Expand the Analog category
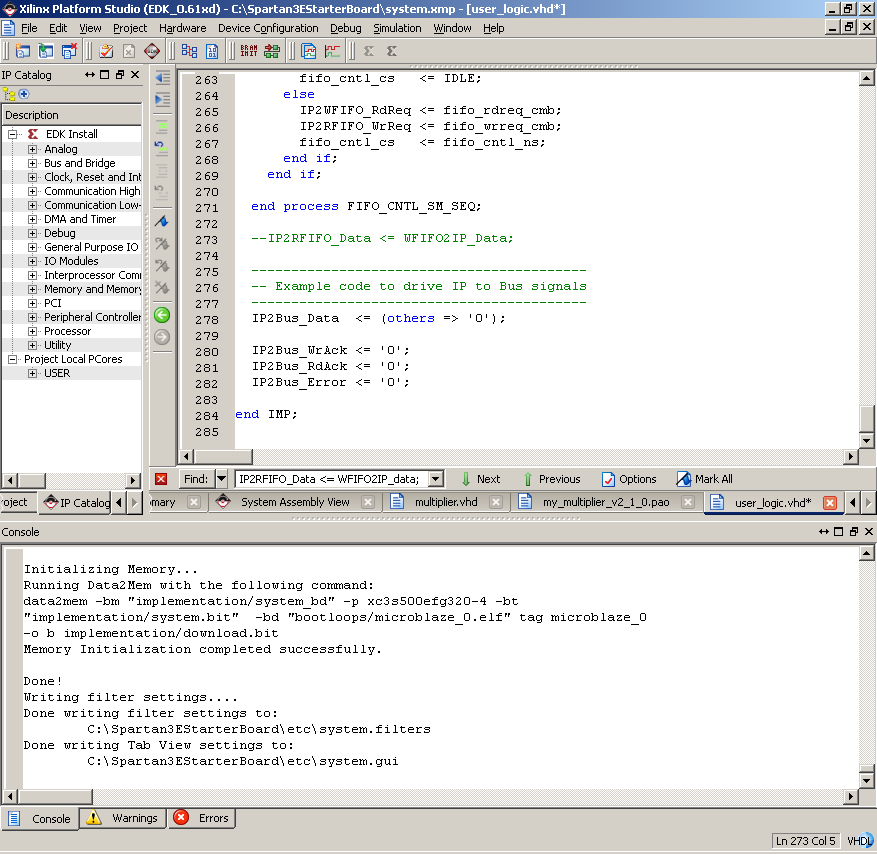Viewport: 877px width, 854px height. pyautogui.click(x=32, y=149)
